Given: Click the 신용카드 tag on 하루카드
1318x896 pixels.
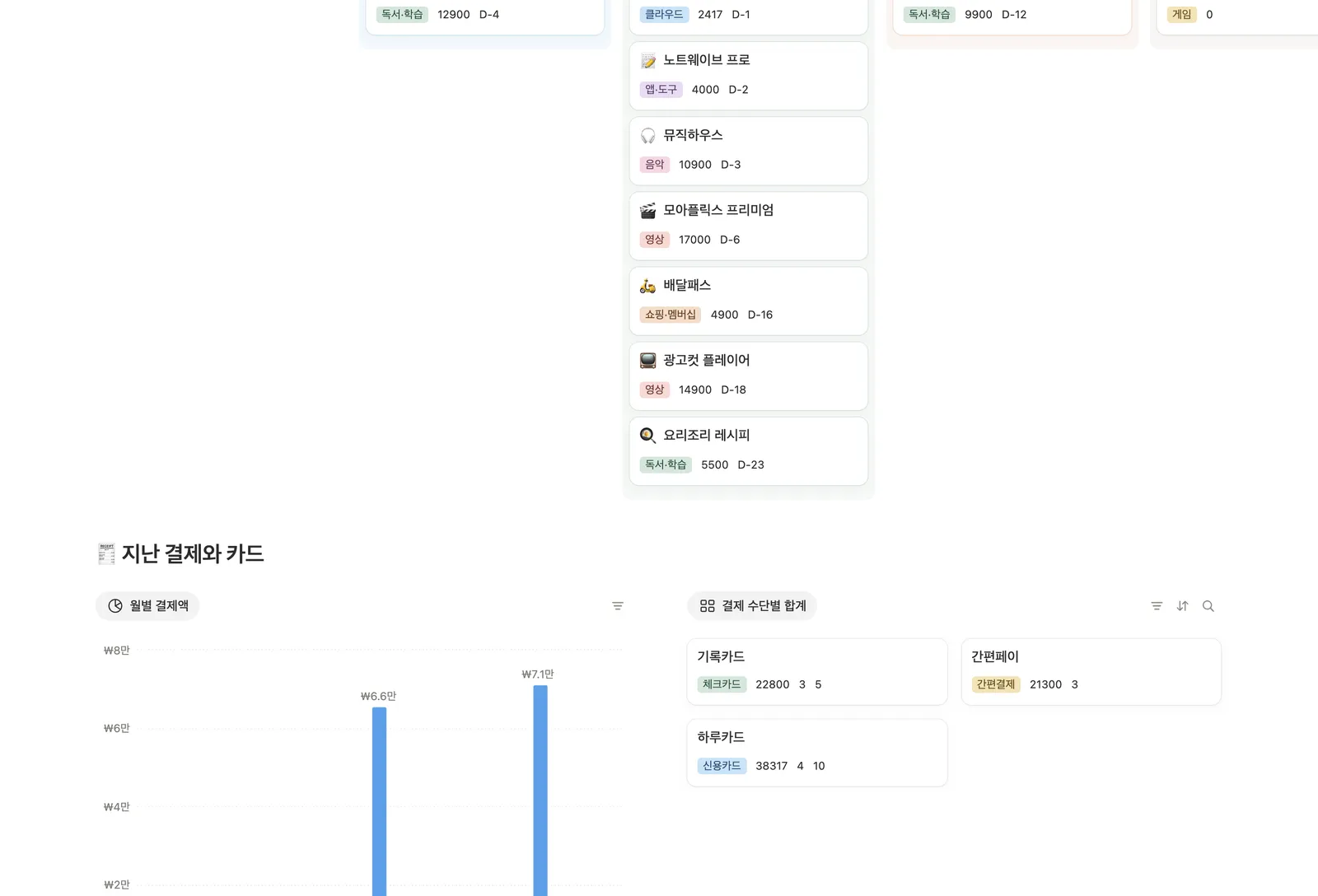Looking at the screenshot, I should pos(722,766).
